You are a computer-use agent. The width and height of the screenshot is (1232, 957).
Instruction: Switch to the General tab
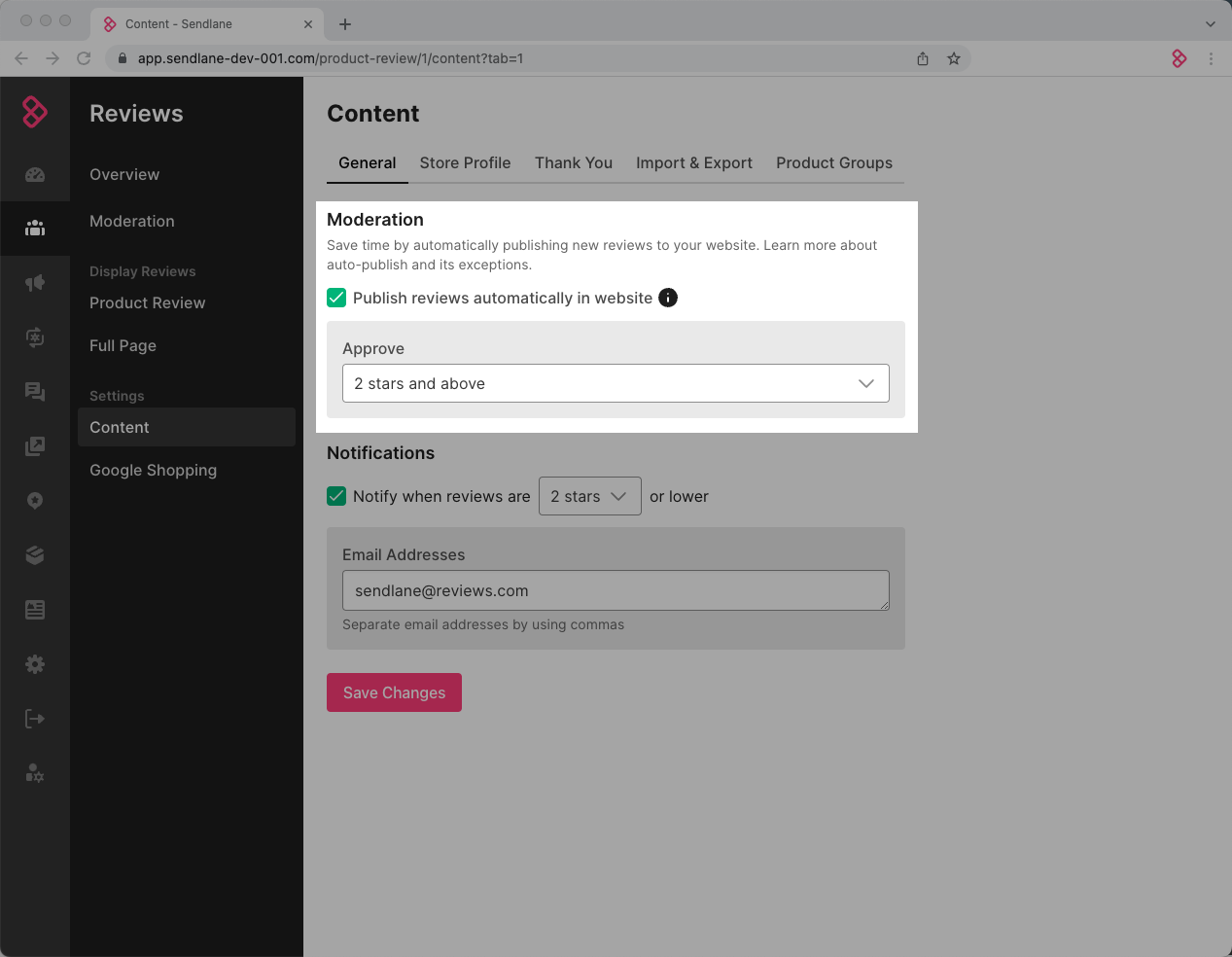368,162
